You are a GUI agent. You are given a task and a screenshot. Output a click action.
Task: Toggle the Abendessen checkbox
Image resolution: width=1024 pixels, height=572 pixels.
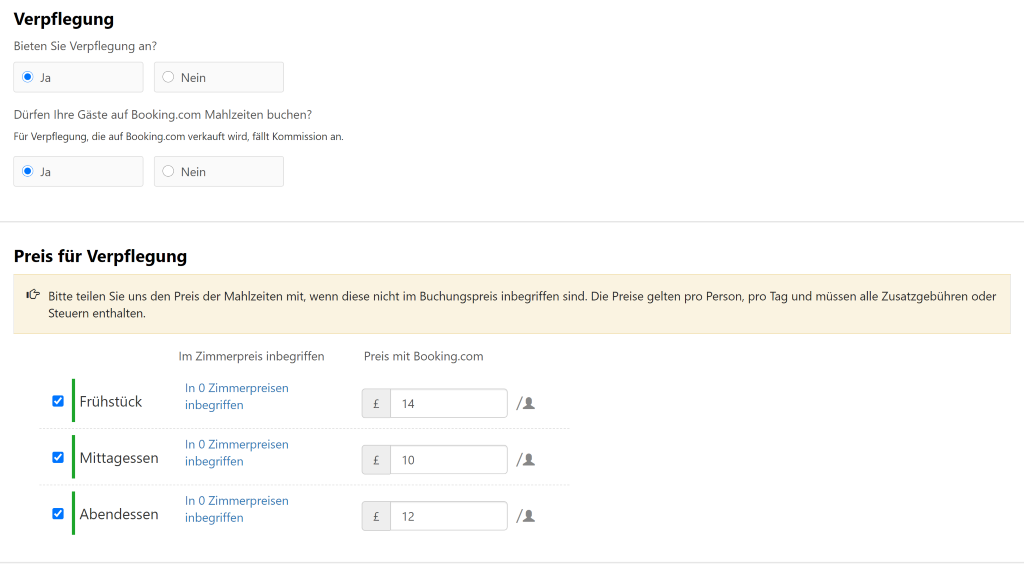point(58,513)
